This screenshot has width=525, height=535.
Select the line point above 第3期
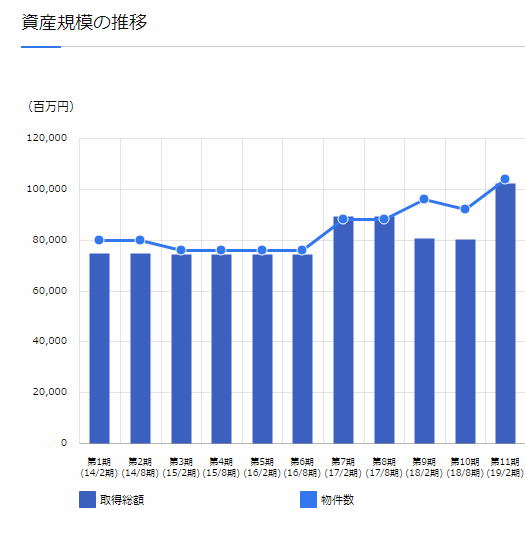pos(181,250)
